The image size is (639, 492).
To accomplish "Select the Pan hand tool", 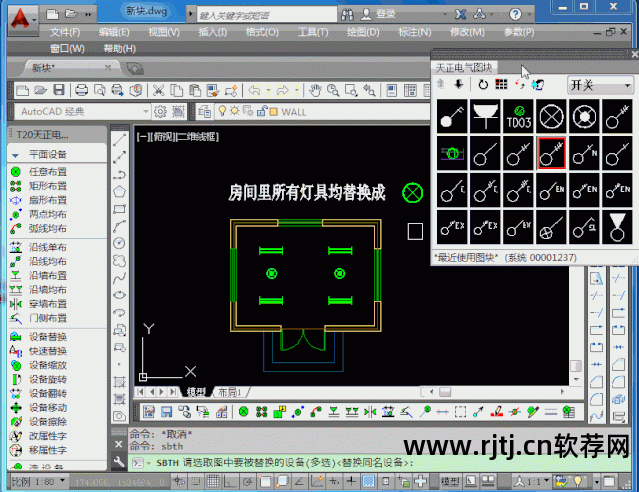I will click(315, 90).
